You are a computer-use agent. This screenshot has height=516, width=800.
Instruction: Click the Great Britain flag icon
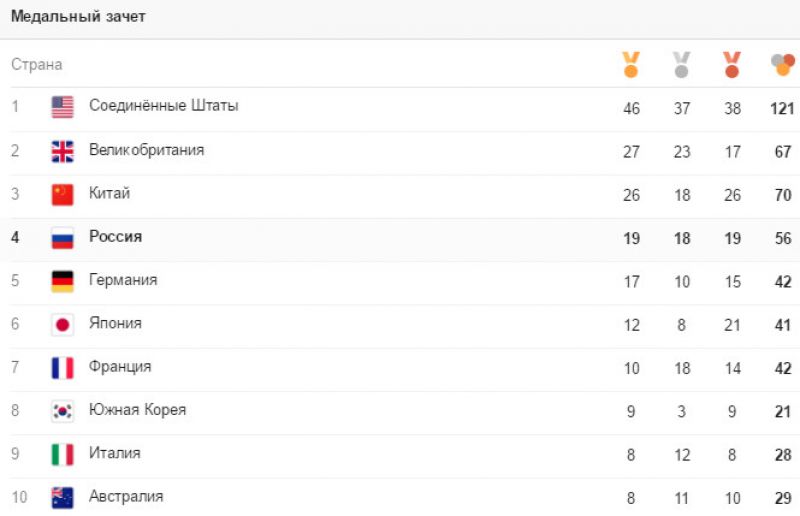pyautogui.click(x=63, y=151)
